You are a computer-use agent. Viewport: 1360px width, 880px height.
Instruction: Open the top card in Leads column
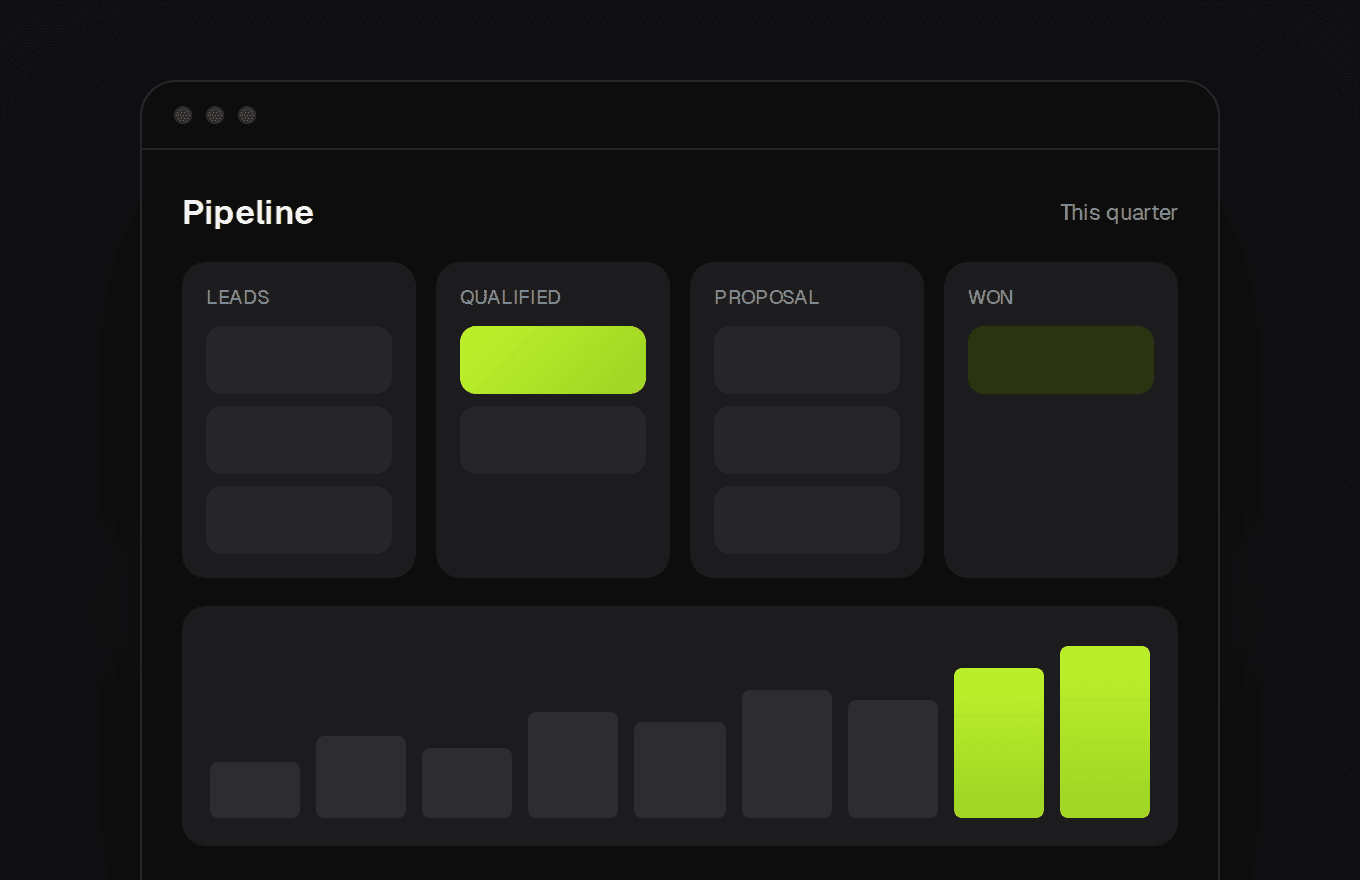point(299,360)
